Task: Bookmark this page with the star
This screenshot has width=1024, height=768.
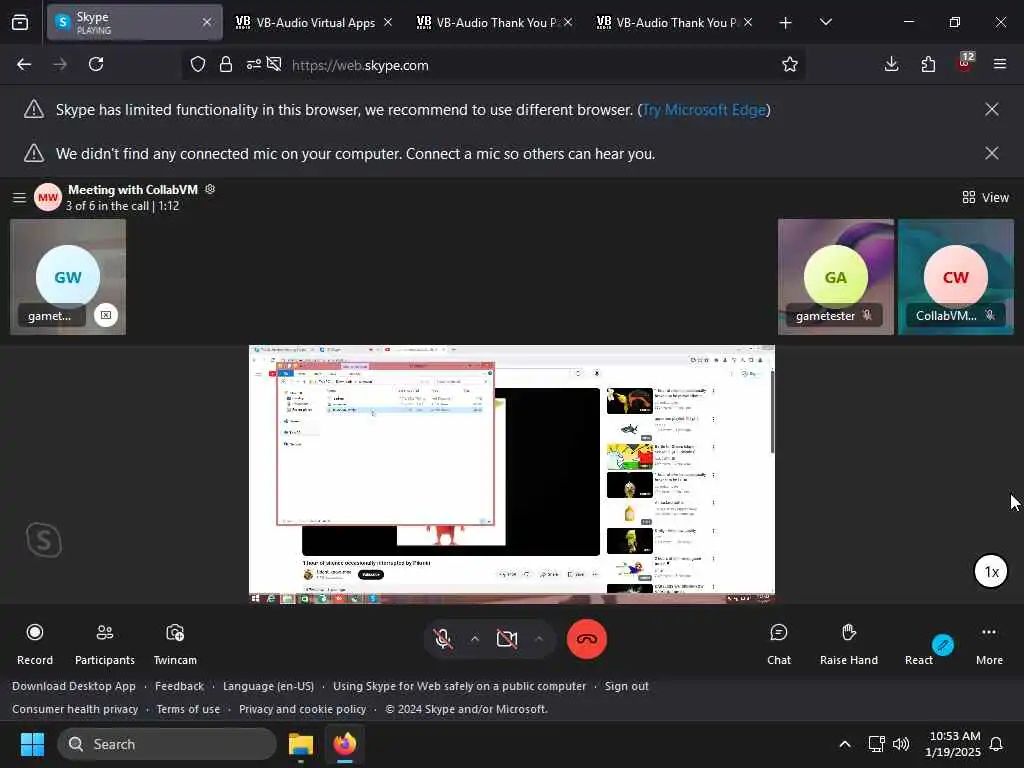Action: tap(790, 64)
